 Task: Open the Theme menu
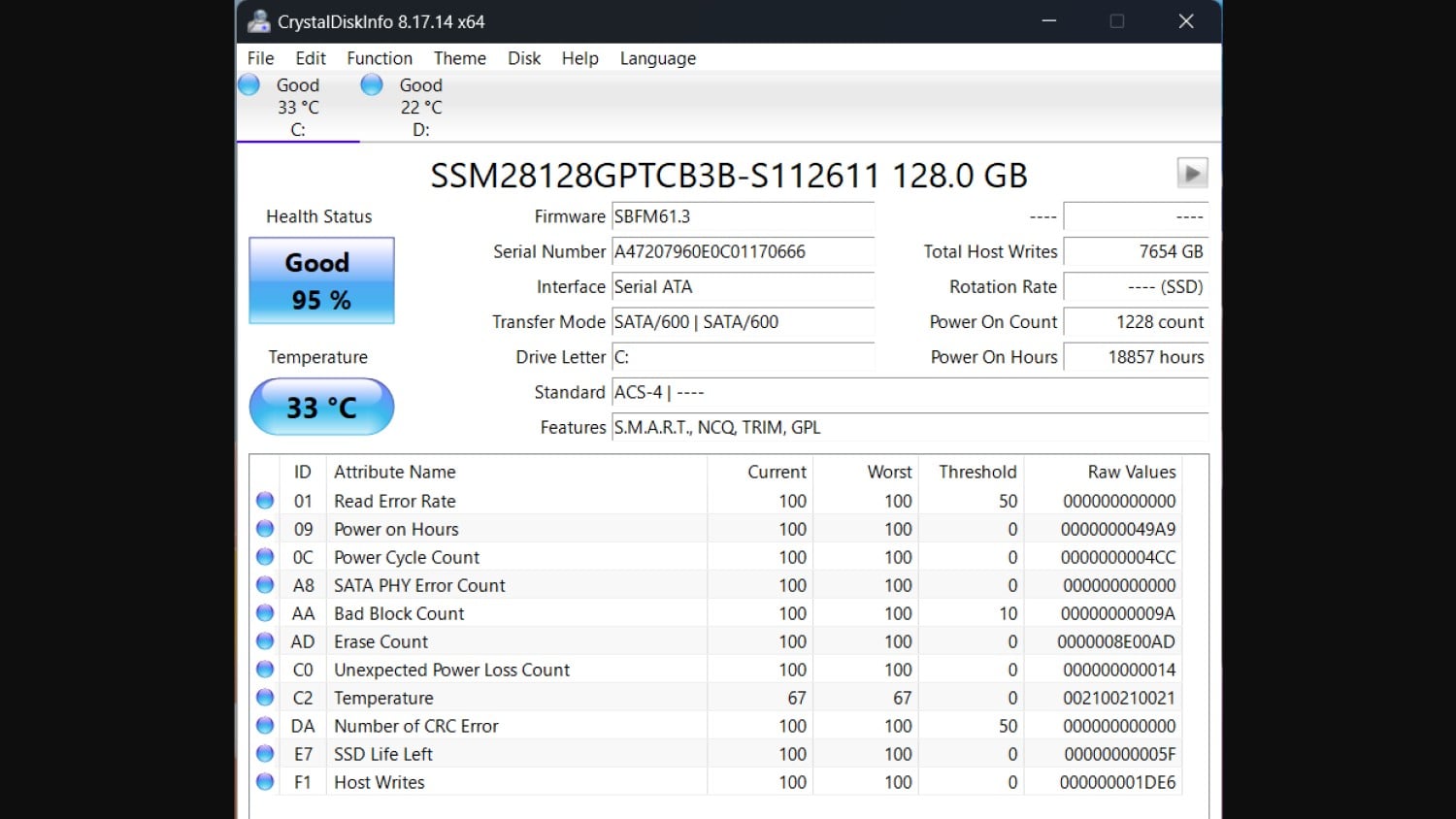(x=459, y=58)
